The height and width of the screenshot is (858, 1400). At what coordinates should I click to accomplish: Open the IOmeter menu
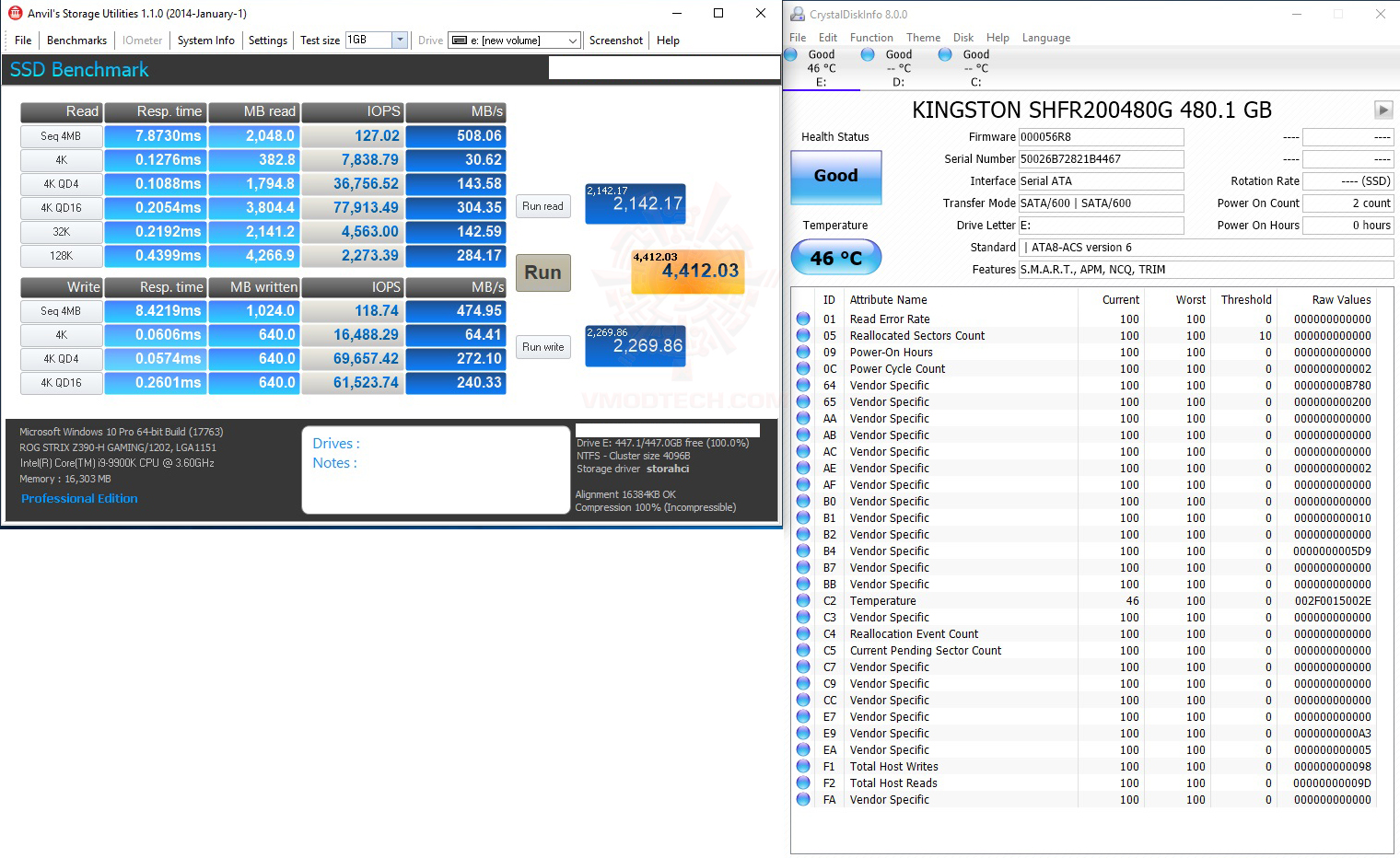(142, 41)
